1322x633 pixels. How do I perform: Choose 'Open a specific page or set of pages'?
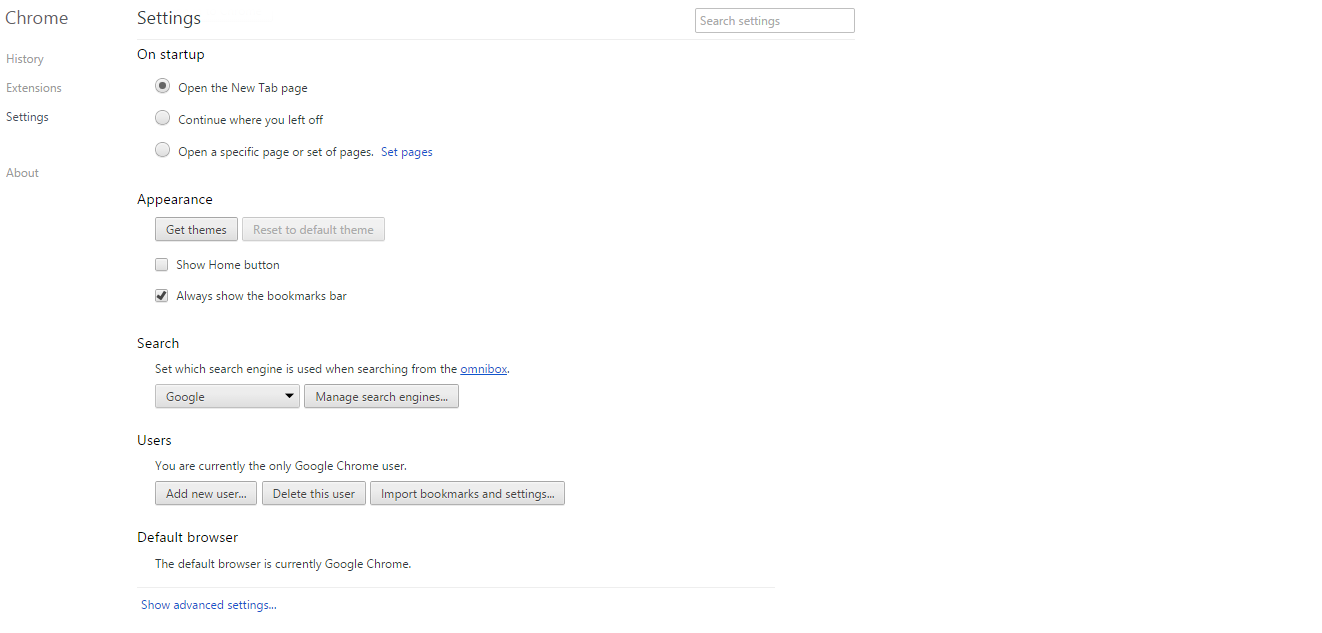(163, 151)
